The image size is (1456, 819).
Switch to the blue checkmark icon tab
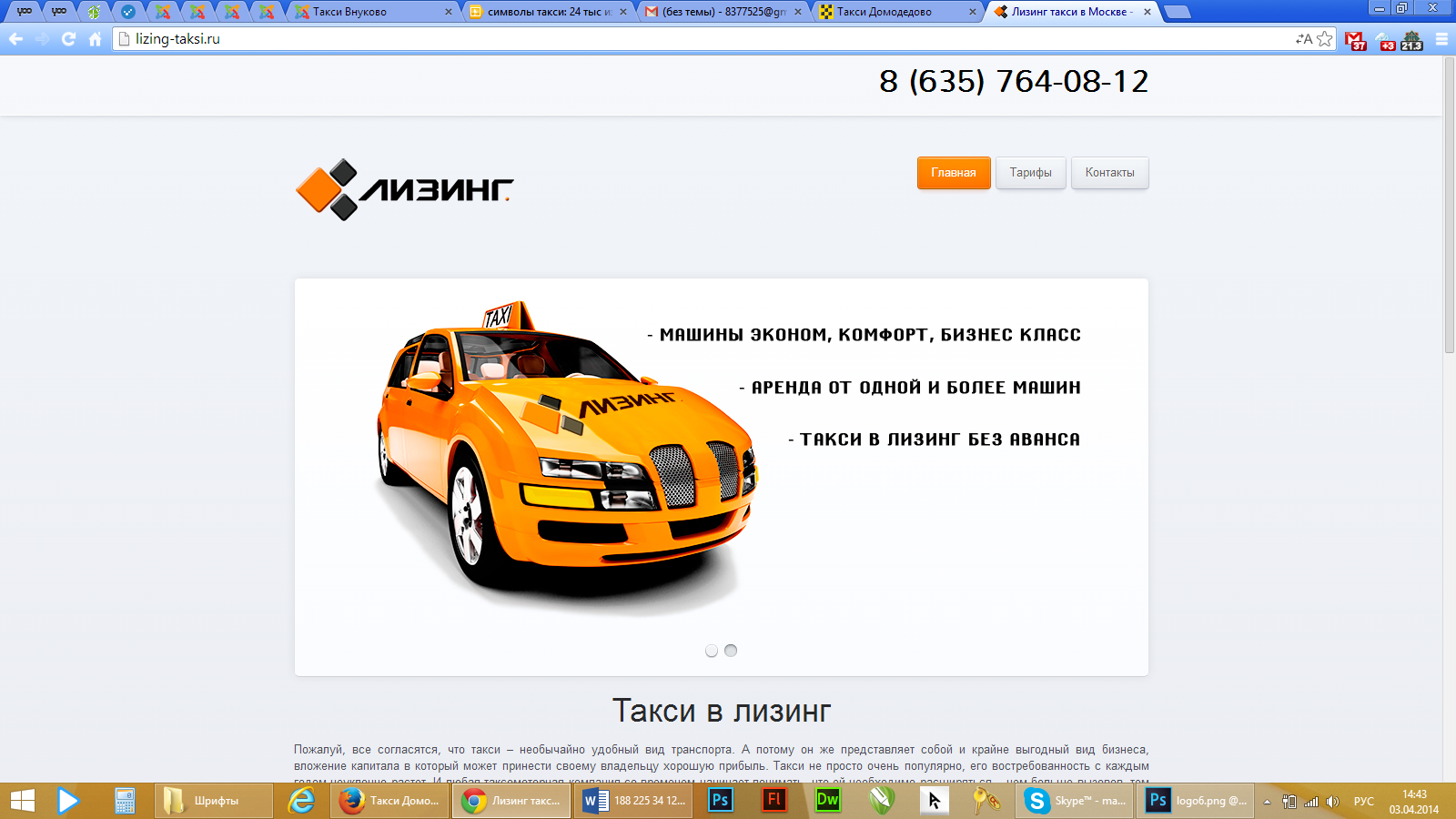pos(128,12)
